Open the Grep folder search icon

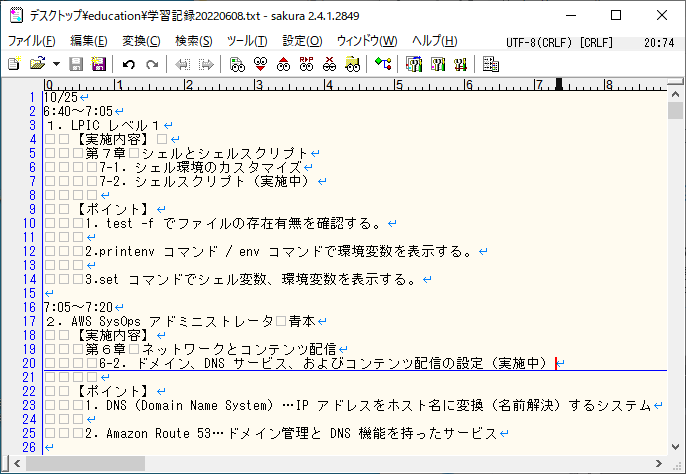tap(353, 64)
